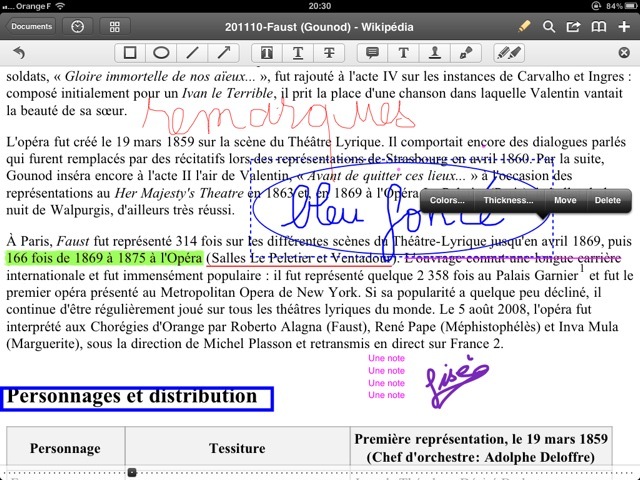Image resolution: width=640 pixels, height=480 pixels.
Task: Tap Move in the popup menu
Action: pos(565,201)
